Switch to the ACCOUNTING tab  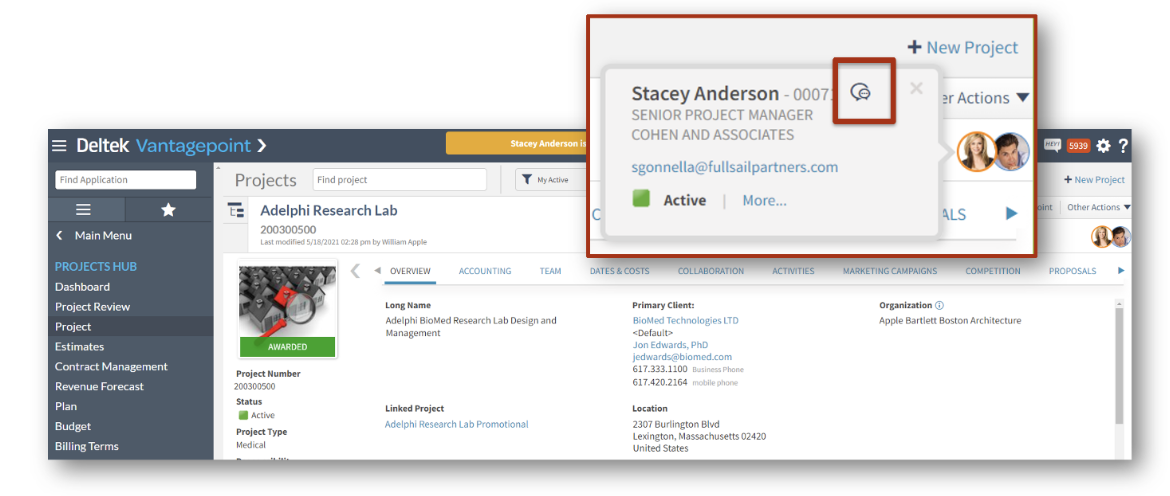(485, 271)
